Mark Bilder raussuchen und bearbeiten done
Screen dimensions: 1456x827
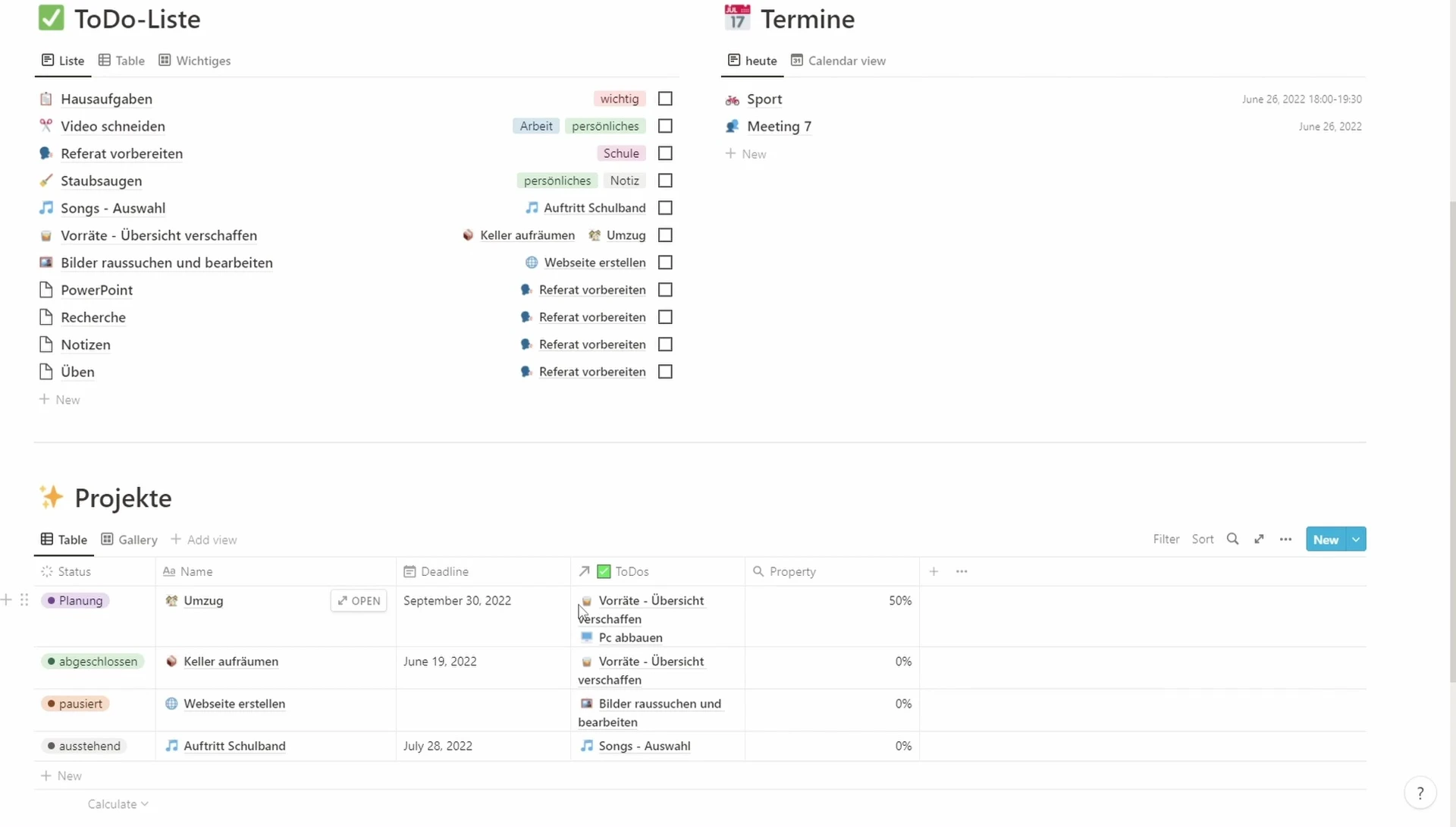click(x=665, y=263)
